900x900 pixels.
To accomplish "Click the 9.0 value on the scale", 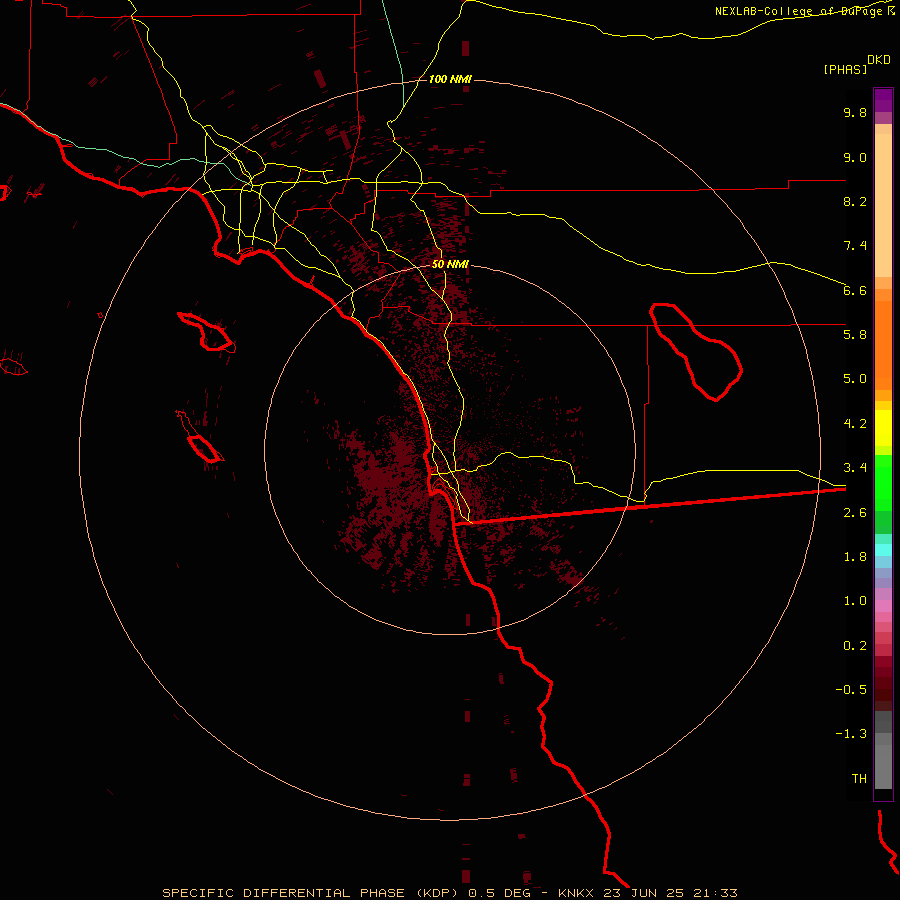I will (x=855, y=157).
